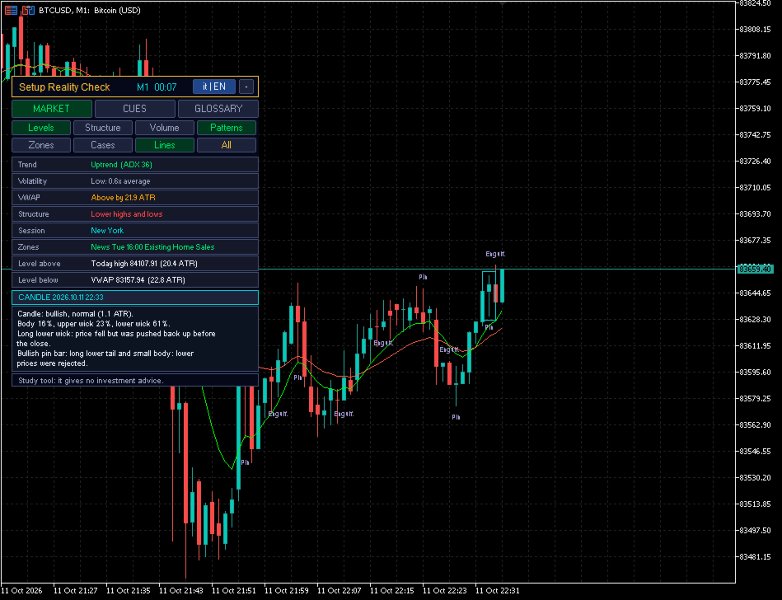This screenshot has height=600, width=782.
Task: Click the 83808.15 price axis label
Action: (x=756, y=29)
